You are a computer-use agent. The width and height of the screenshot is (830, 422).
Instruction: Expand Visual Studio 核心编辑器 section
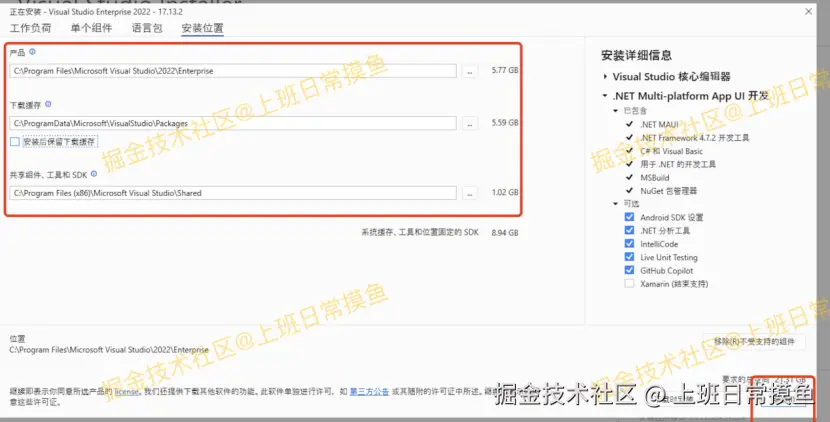tap(605, 77)
